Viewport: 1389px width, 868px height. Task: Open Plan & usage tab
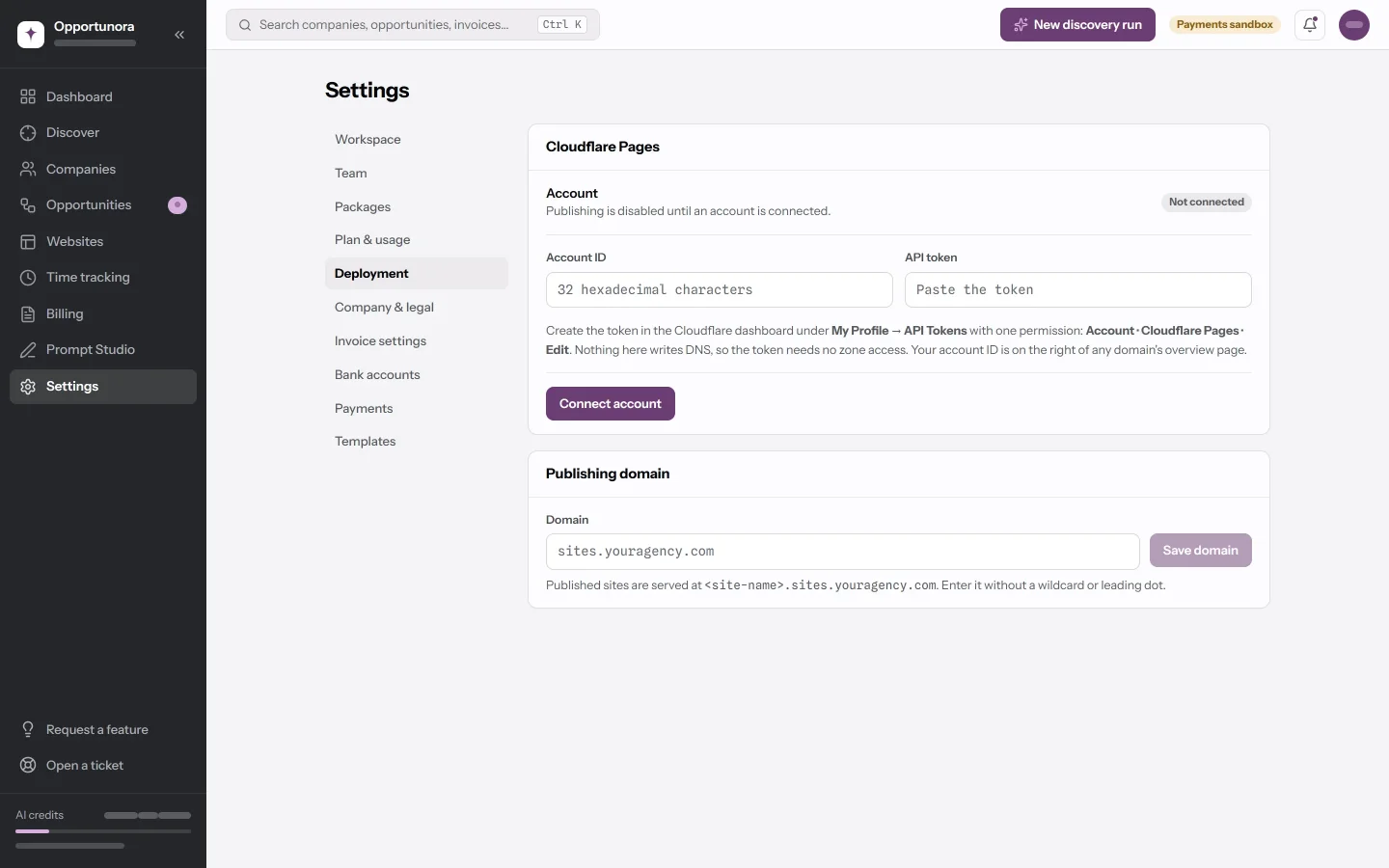click(417, 240)
